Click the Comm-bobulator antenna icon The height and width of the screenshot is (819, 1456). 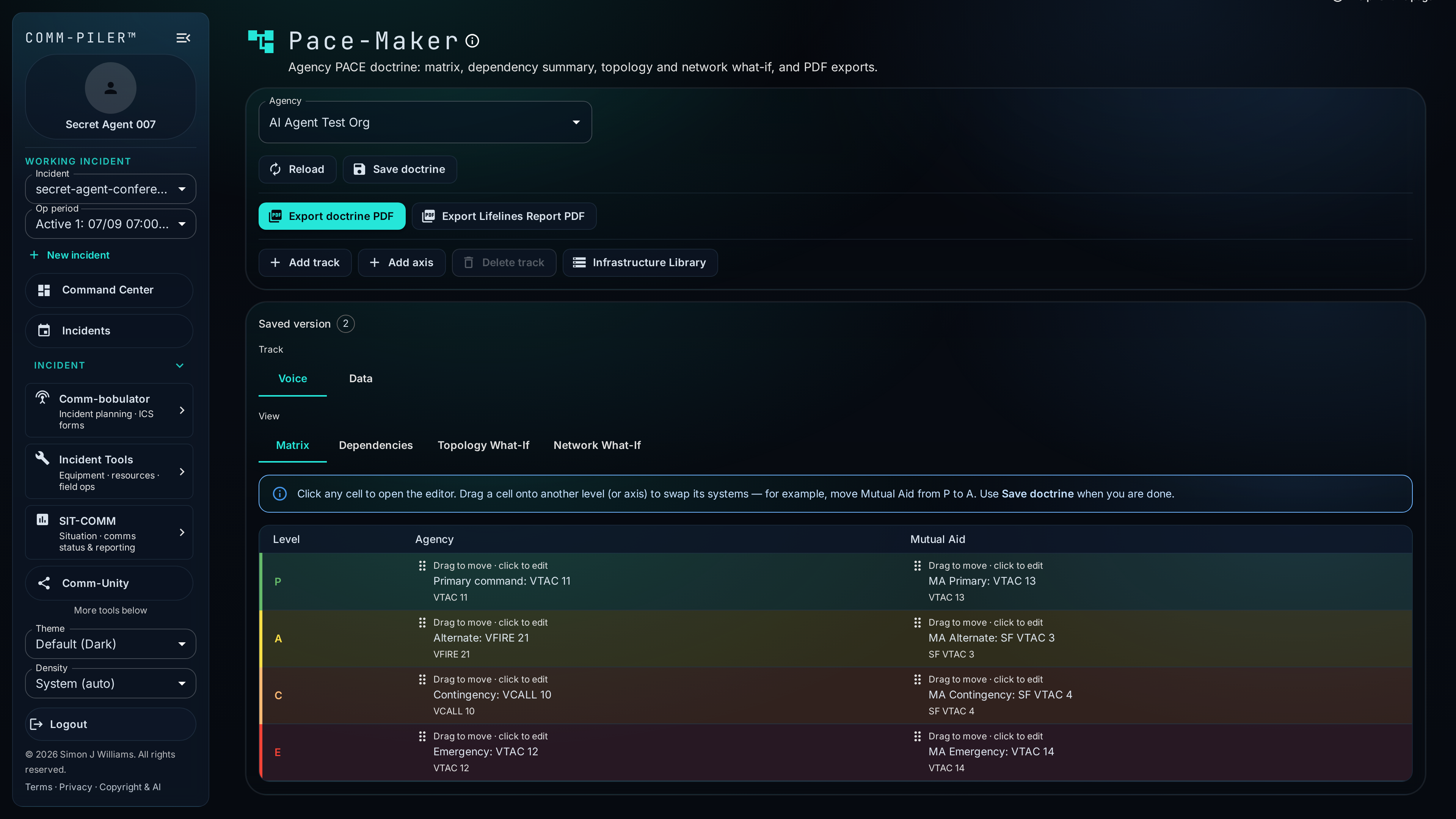tap(42, 397)
